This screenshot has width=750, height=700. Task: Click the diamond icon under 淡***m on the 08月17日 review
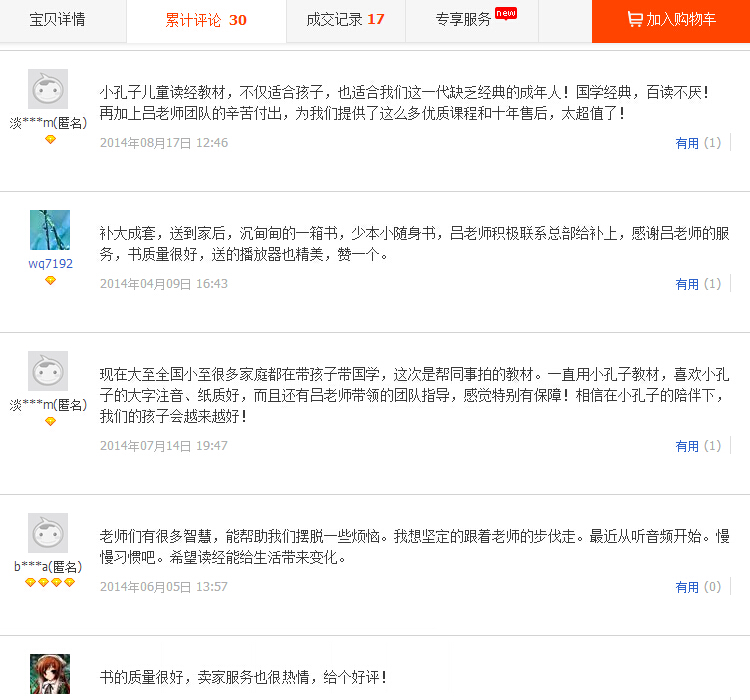pos(50,140)
